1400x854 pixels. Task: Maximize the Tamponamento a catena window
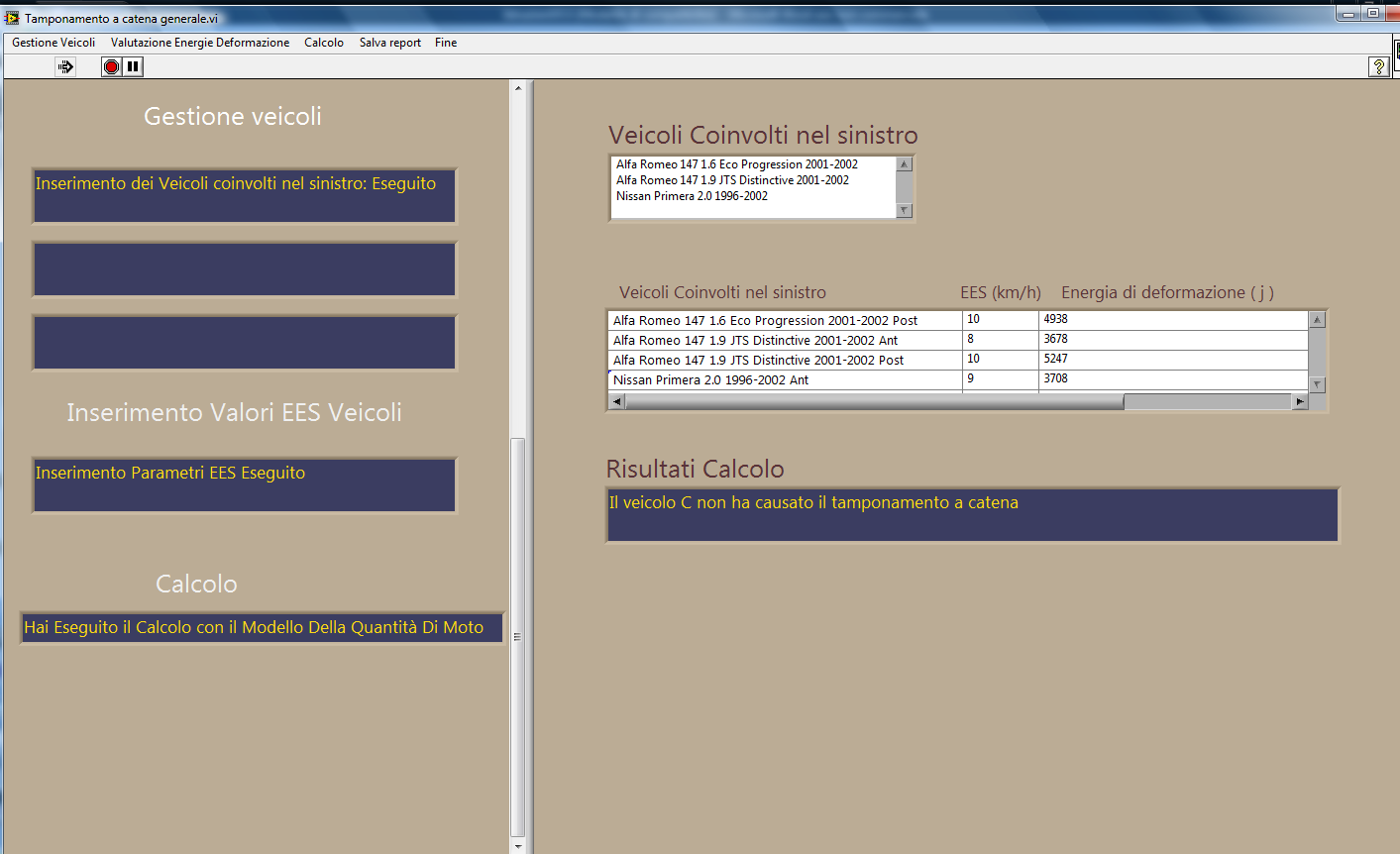click(x=1372, y=14)
